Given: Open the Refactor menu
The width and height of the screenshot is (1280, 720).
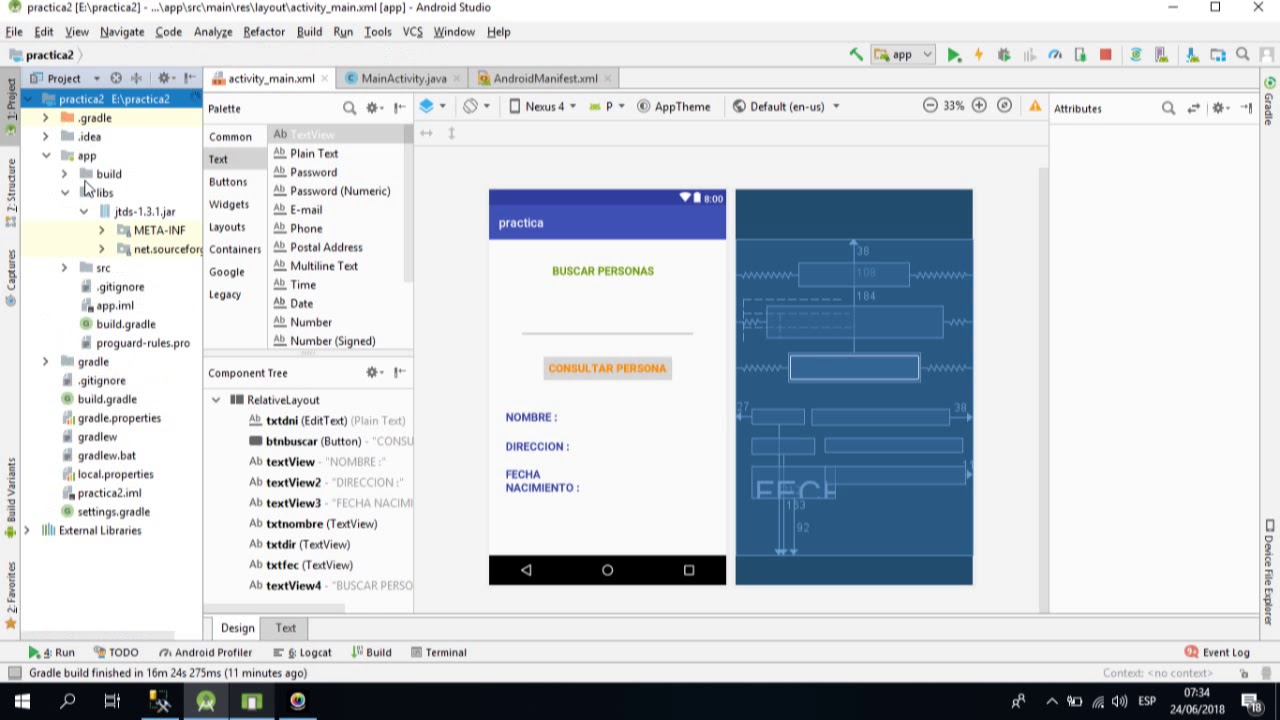Looking at the screenshot, I should tap(264, 32).
